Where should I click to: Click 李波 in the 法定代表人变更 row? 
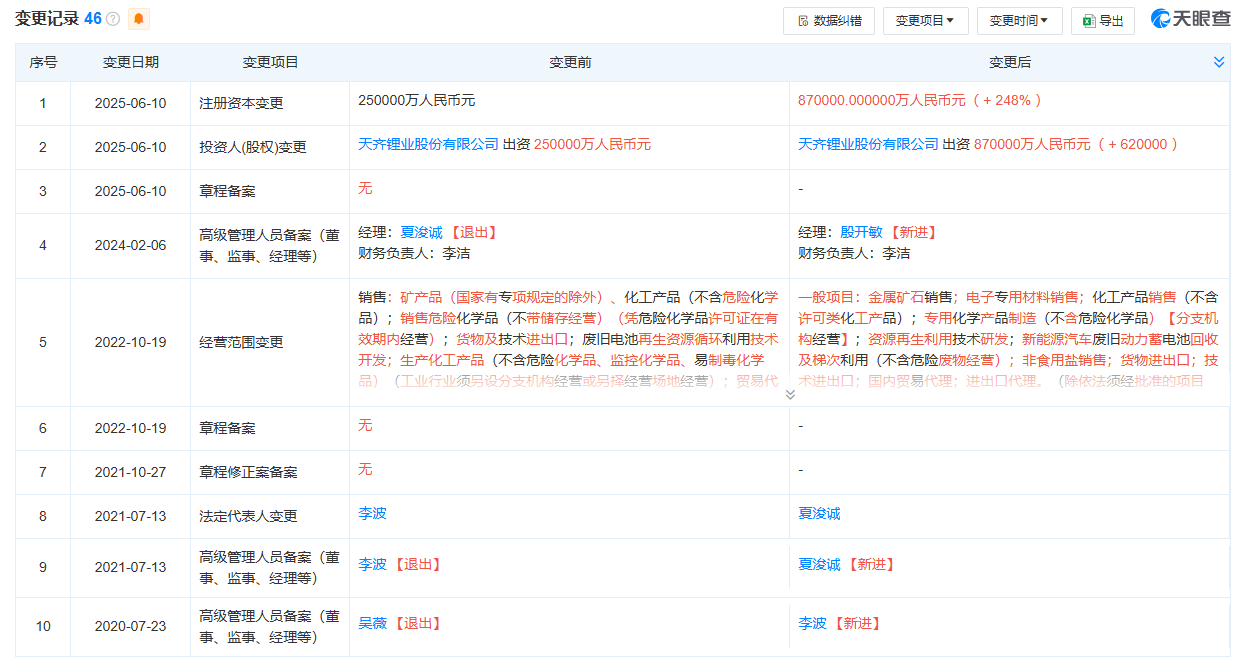coord(372,514)
